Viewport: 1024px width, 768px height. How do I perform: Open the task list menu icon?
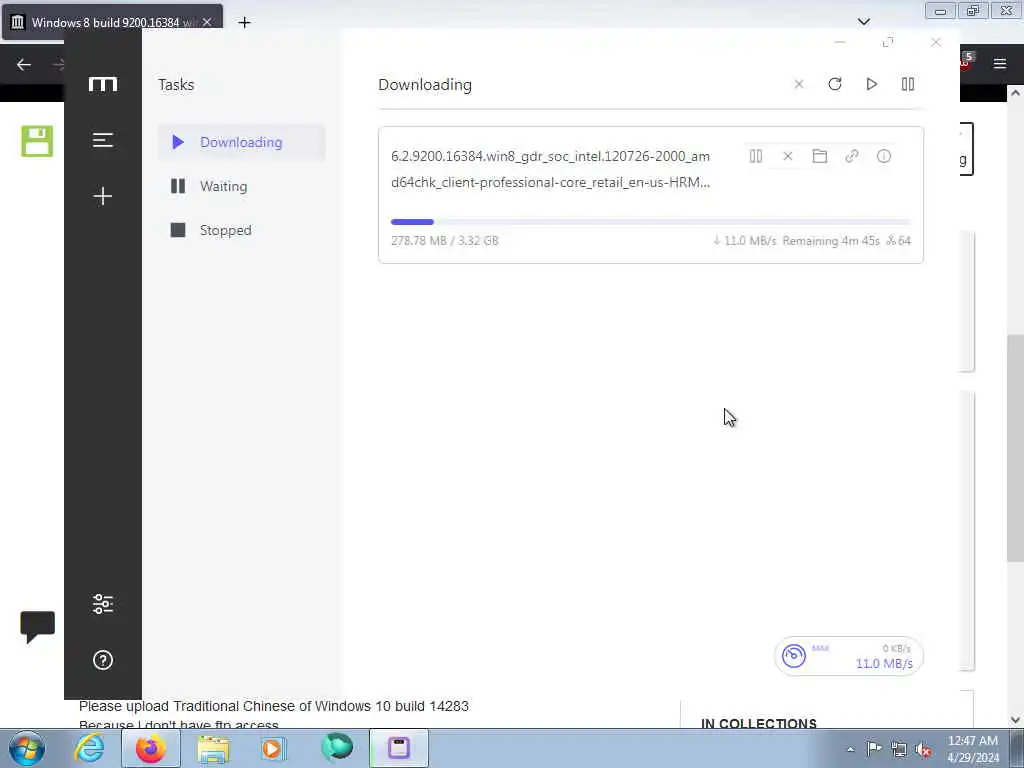[103, 140]
